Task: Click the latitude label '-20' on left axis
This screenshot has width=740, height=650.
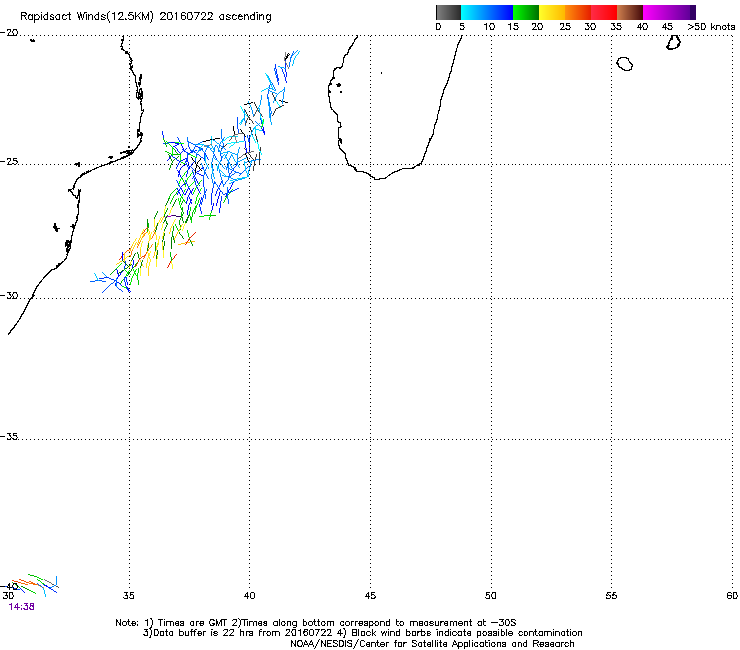Action: coord(9,33)
